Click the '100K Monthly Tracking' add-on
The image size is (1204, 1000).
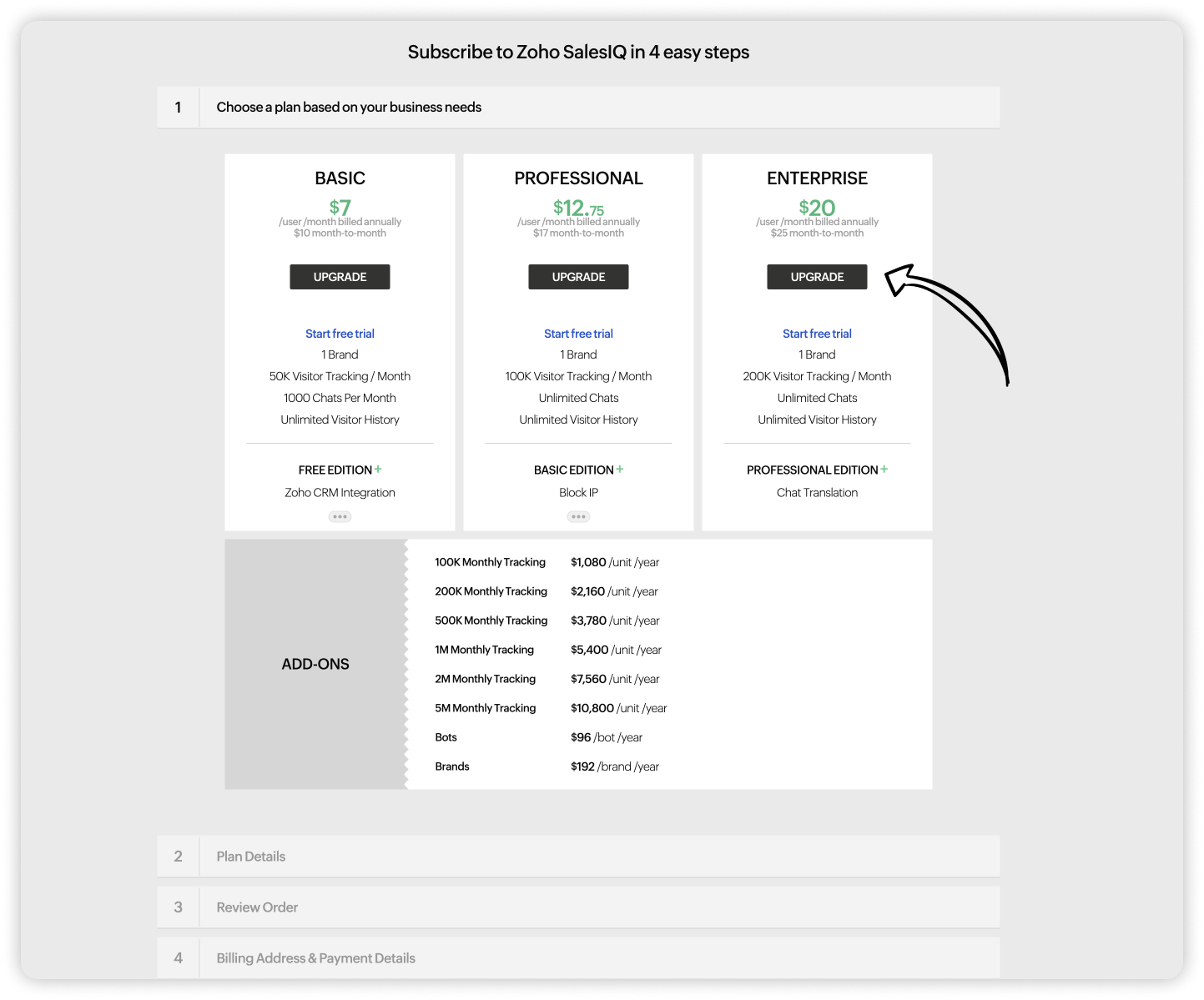click(490, 562)
